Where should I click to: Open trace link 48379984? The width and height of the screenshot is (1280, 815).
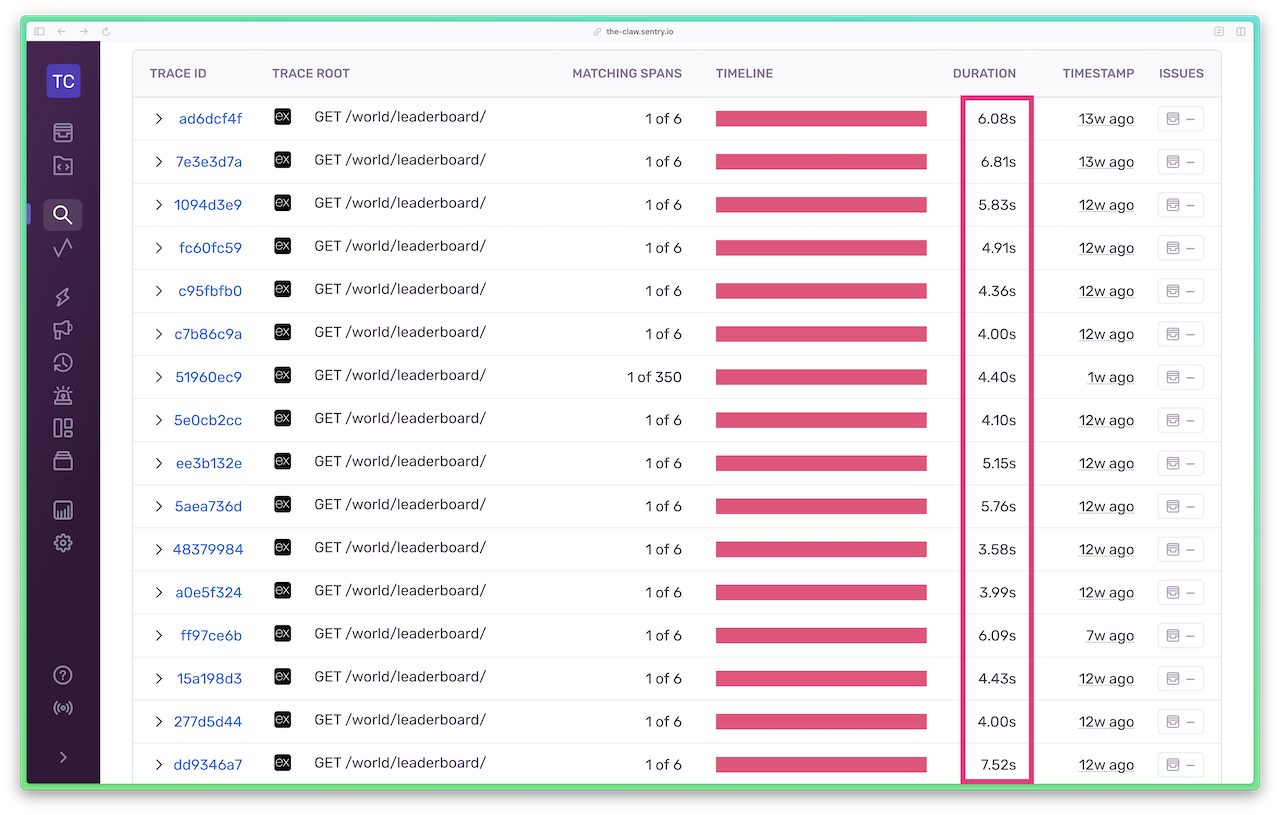[208, 549]
